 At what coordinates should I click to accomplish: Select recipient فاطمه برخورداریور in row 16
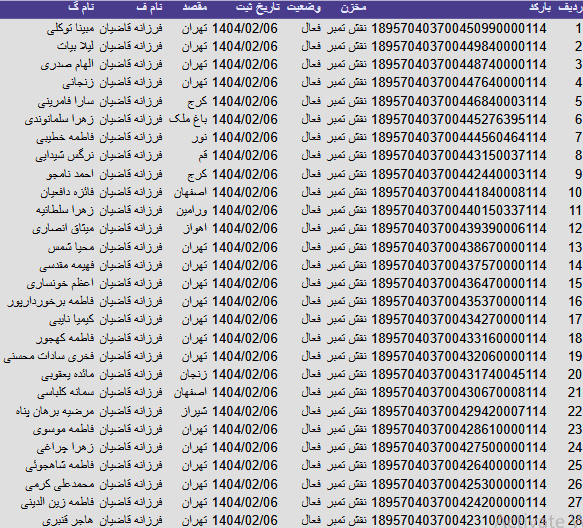51,301
